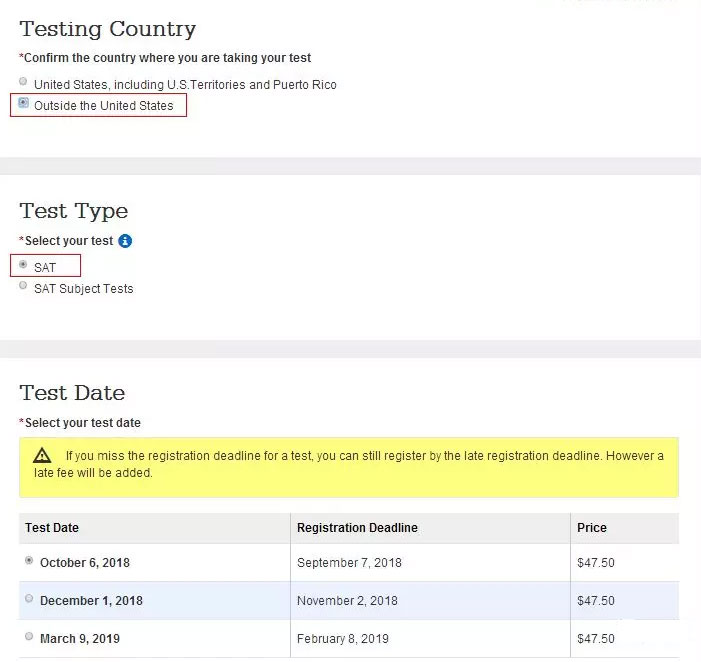
Task: Choose SAT Subject Tests radio button
Action: click(23, 285)
